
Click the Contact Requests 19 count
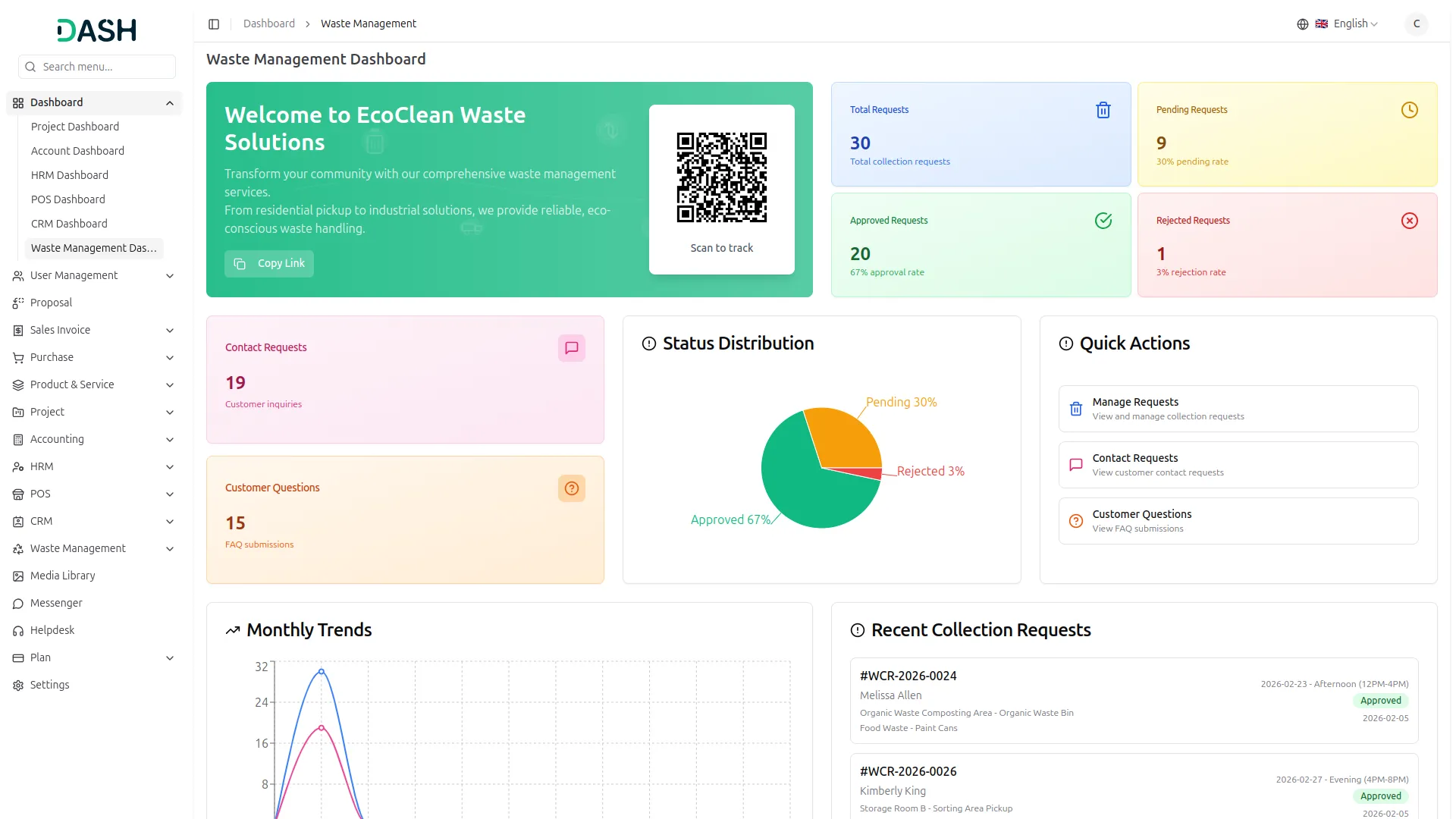[x=235, y=384]
